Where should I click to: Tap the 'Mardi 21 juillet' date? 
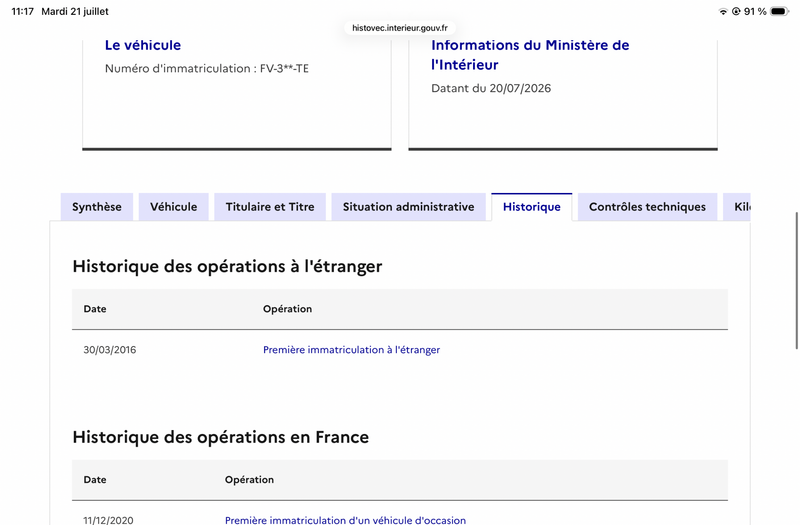75,11
